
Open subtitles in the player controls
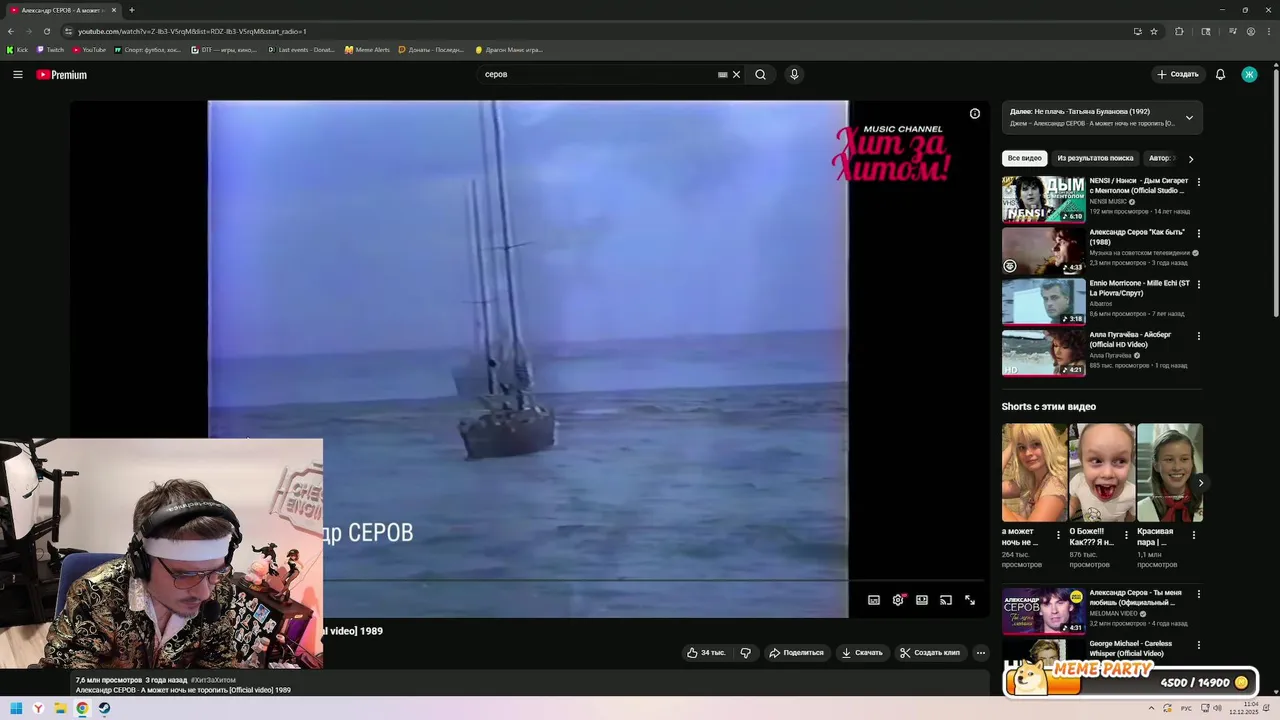point(874,600)
